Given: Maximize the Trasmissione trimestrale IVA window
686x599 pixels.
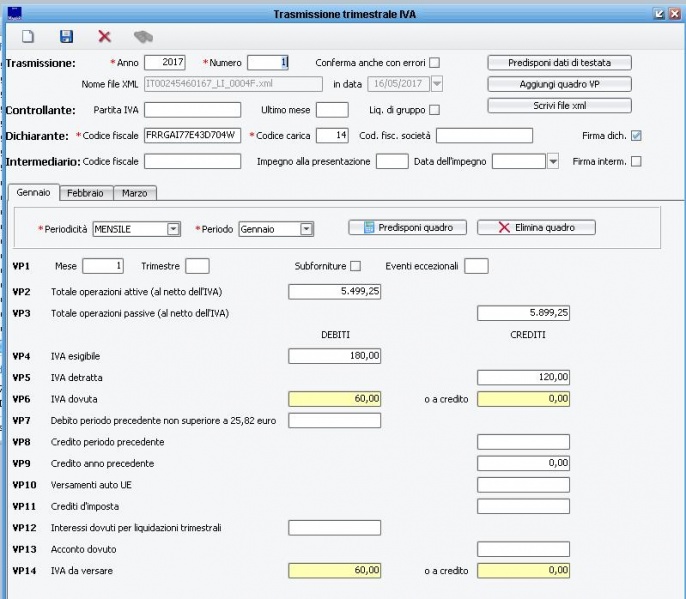Looking at the screenshot, I should click(x=659, y=13).
